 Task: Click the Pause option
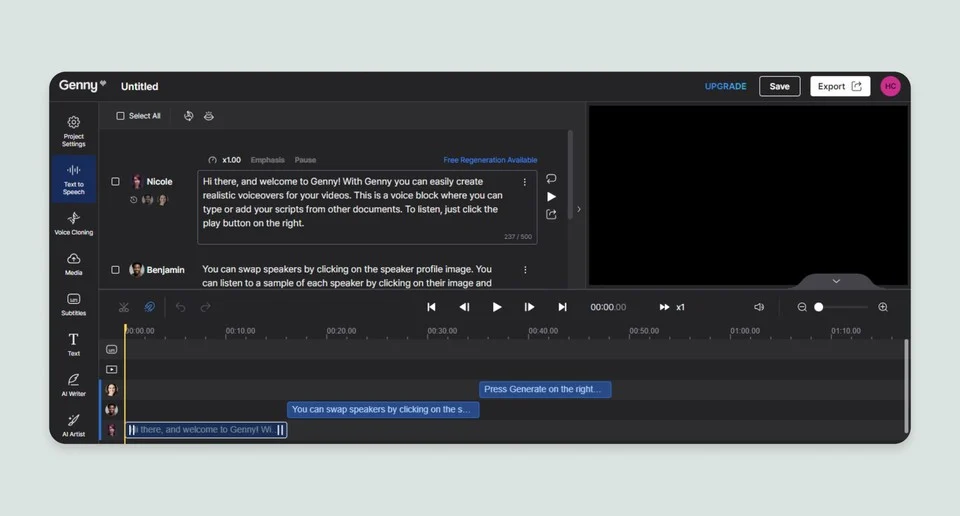pos(305,160)
